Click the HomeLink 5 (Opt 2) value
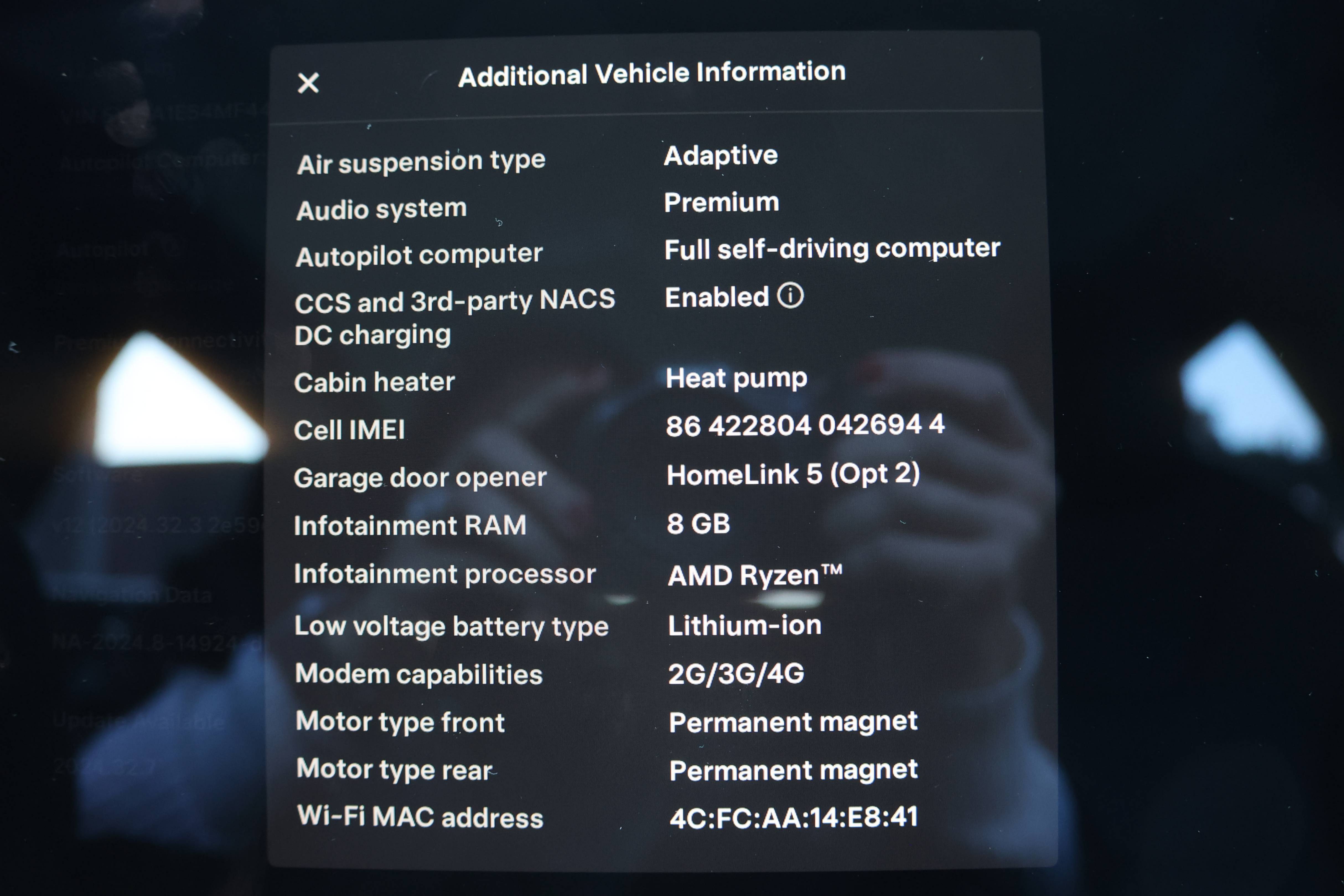The image size is (1344, 896). coord(793,474)
